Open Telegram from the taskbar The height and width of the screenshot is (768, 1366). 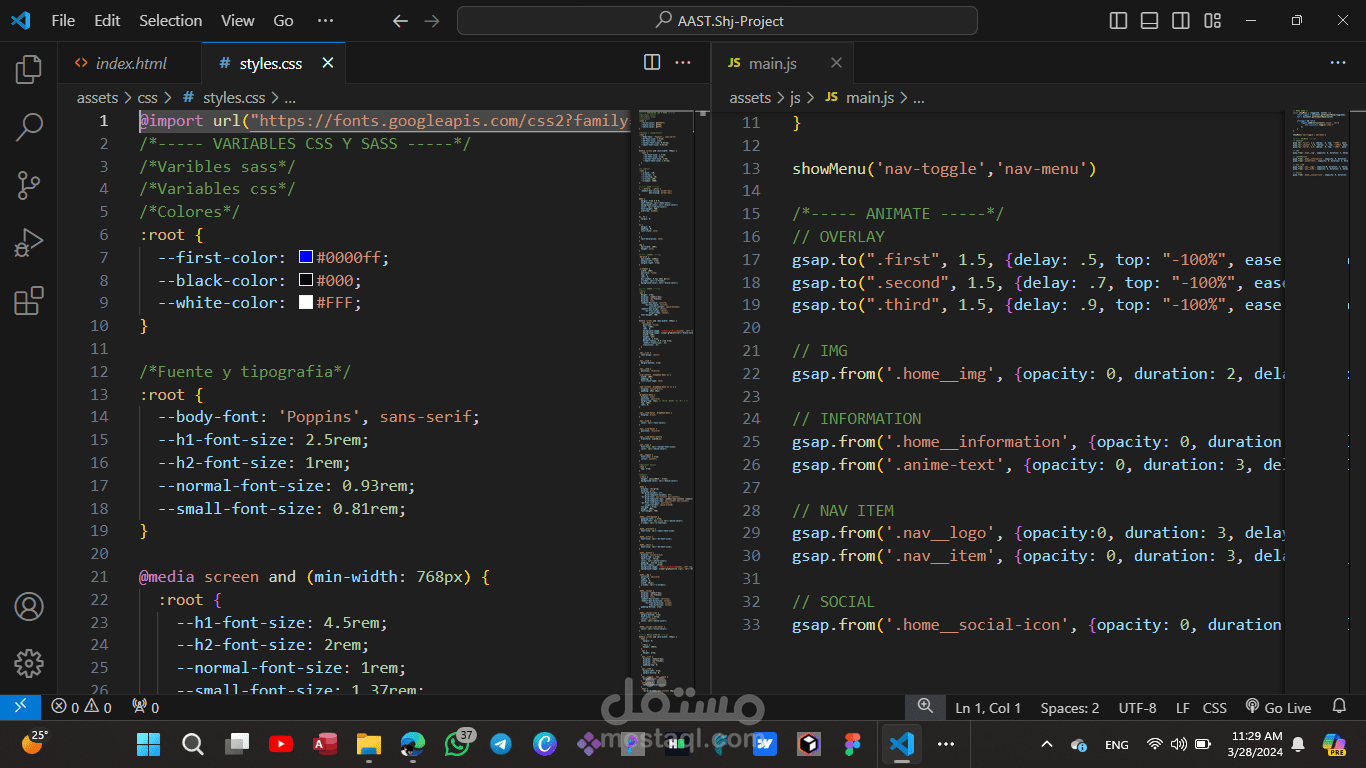[500, 744]
